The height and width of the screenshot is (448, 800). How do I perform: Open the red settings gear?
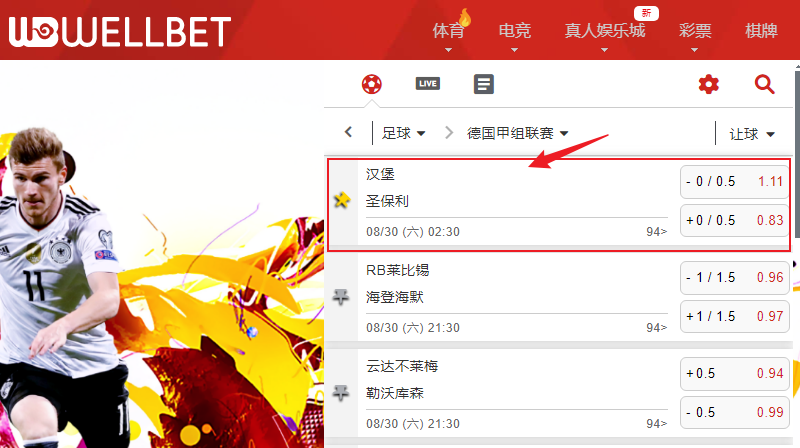click(x=708, y=84)
